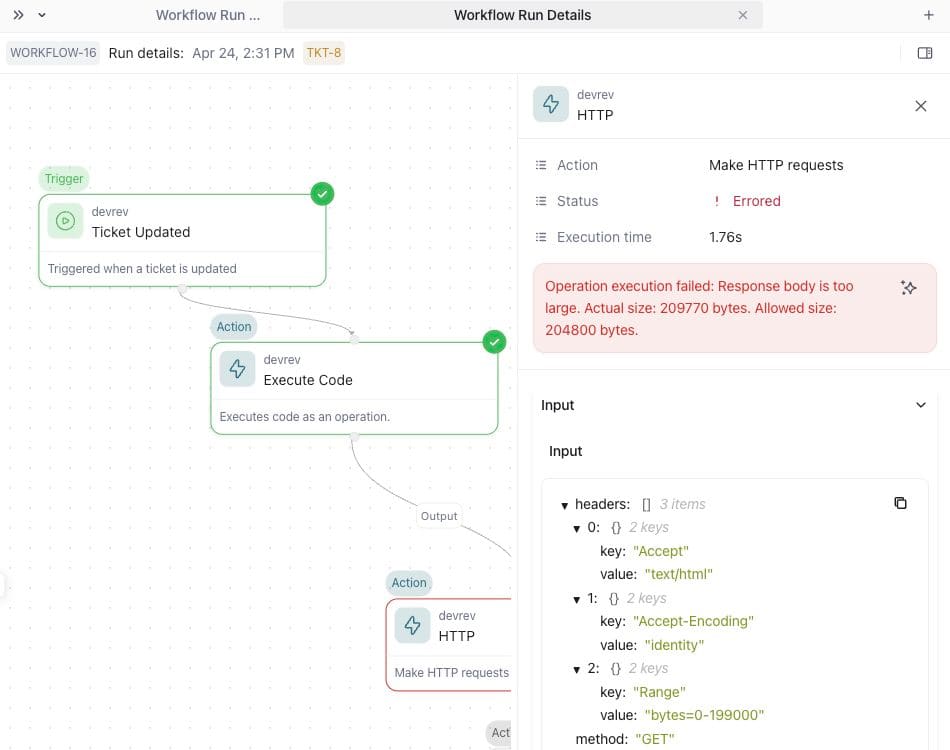Click the Ticket Updated trigger play icon
950x750 pixels.
pyautogui.click(x=66, y=221)
